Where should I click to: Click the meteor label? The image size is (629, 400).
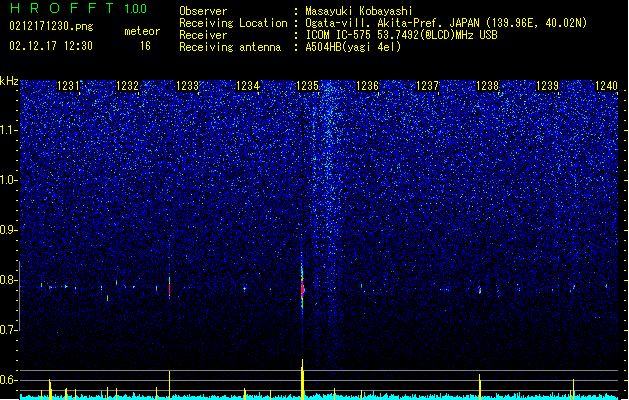click(x=142, y=31)
